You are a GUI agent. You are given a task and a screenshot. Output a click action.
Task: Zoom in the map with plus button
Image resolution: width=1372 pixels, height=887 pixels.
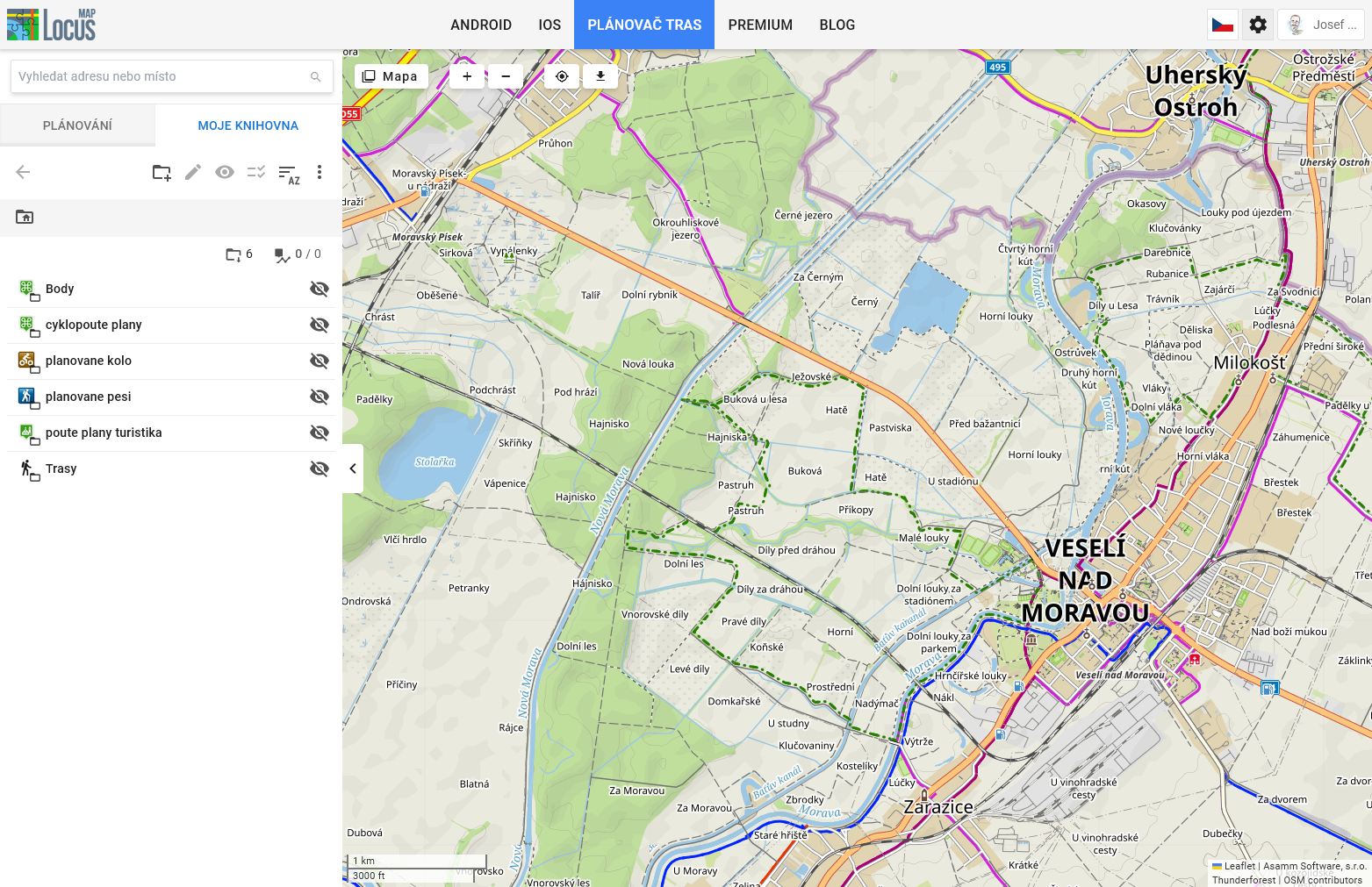[x=467, y=76]
